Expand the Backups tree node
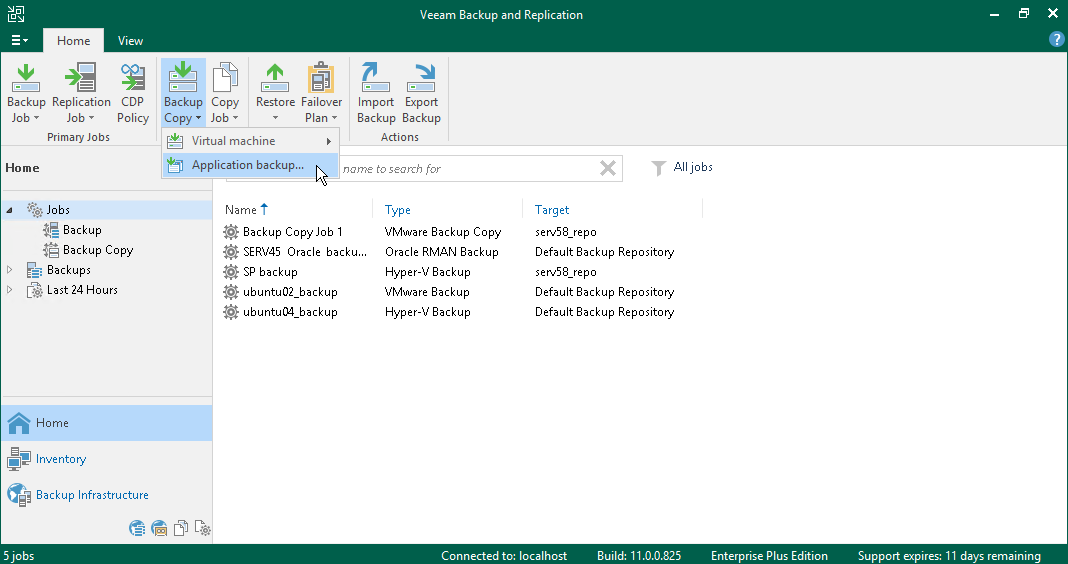 coord(10,270)
